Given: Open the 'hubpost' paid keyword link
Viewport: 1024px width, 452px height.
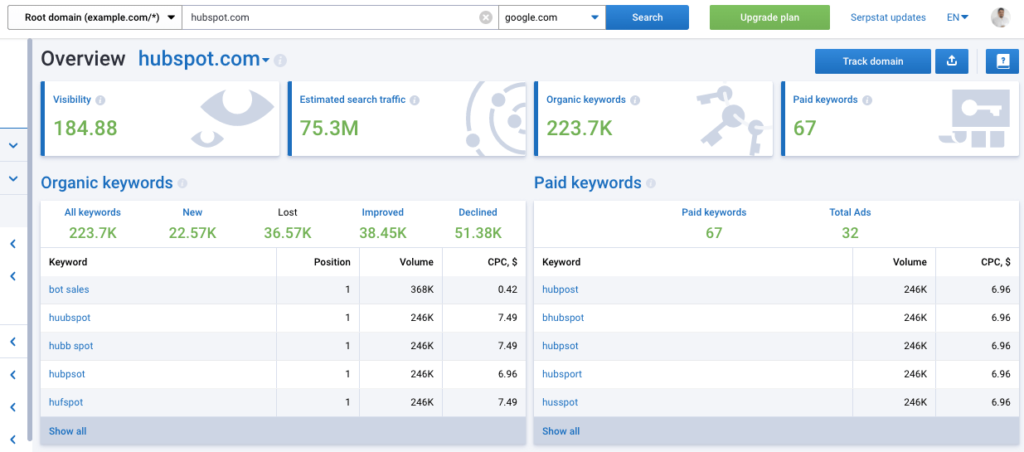Looking at the screenshot, I should (x=560, y=289).
